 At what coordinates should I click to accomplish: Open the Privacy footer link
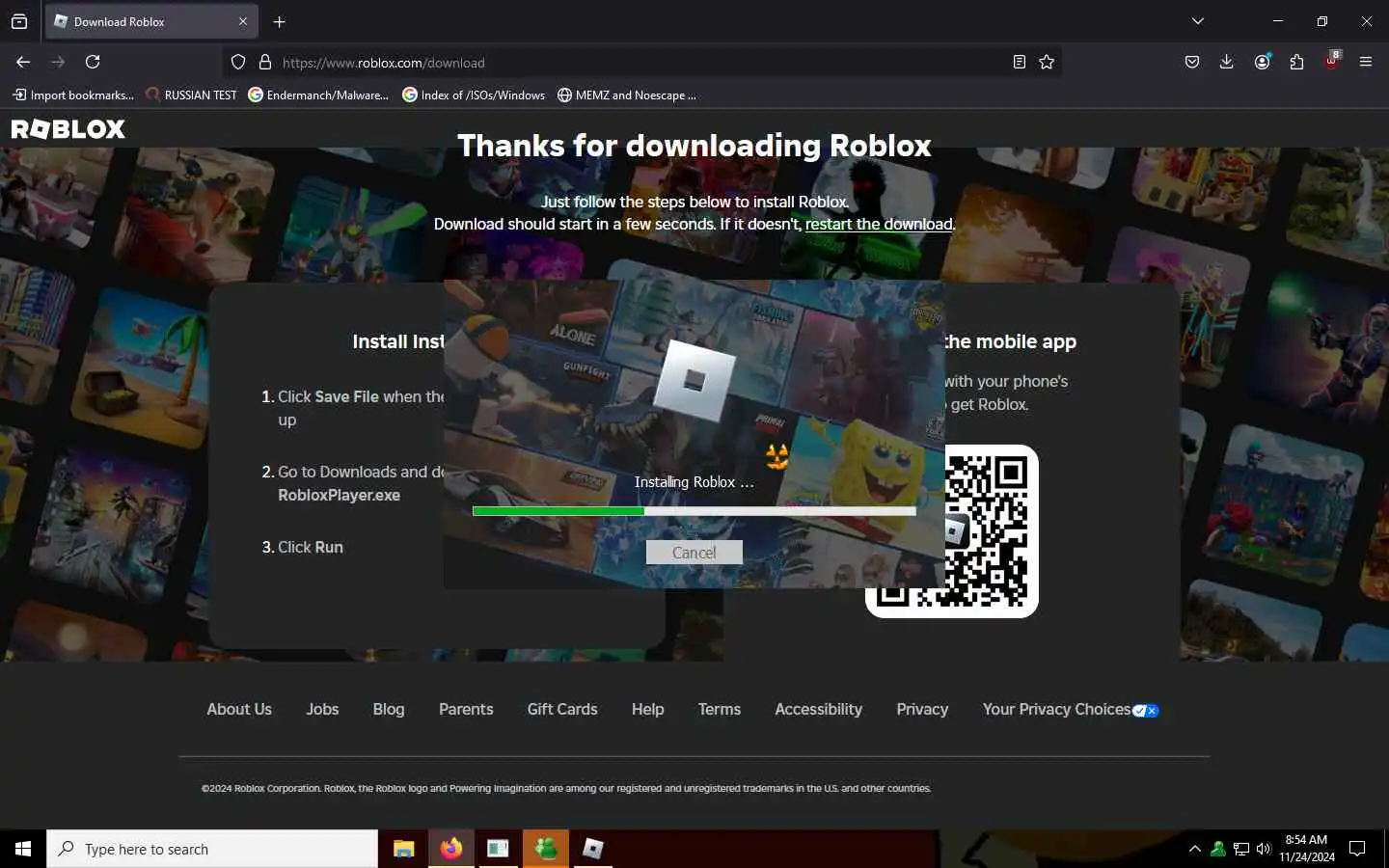(x=922, y=709)
